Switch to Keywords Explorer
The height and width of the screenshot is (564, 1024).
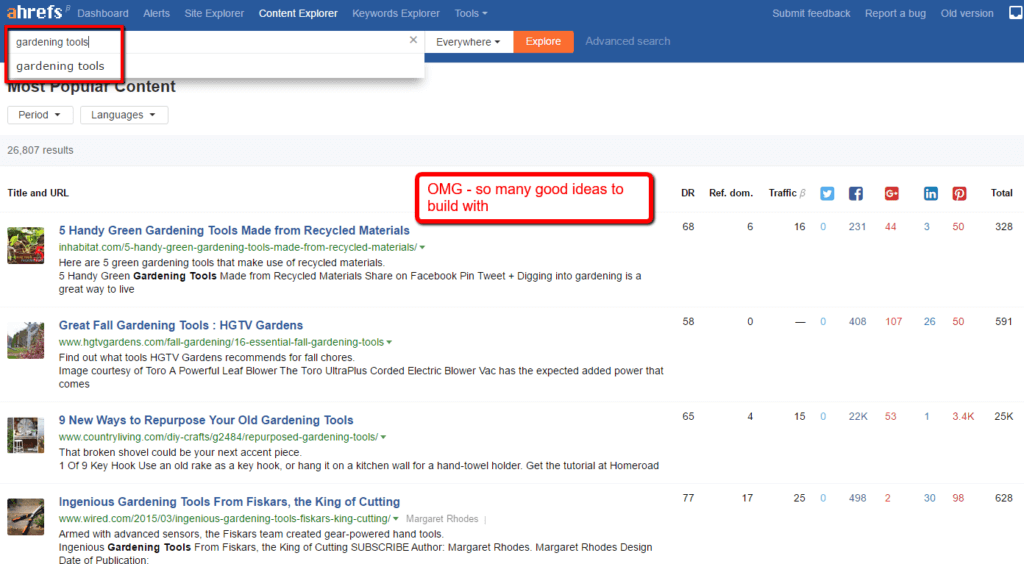pos(396,13)
